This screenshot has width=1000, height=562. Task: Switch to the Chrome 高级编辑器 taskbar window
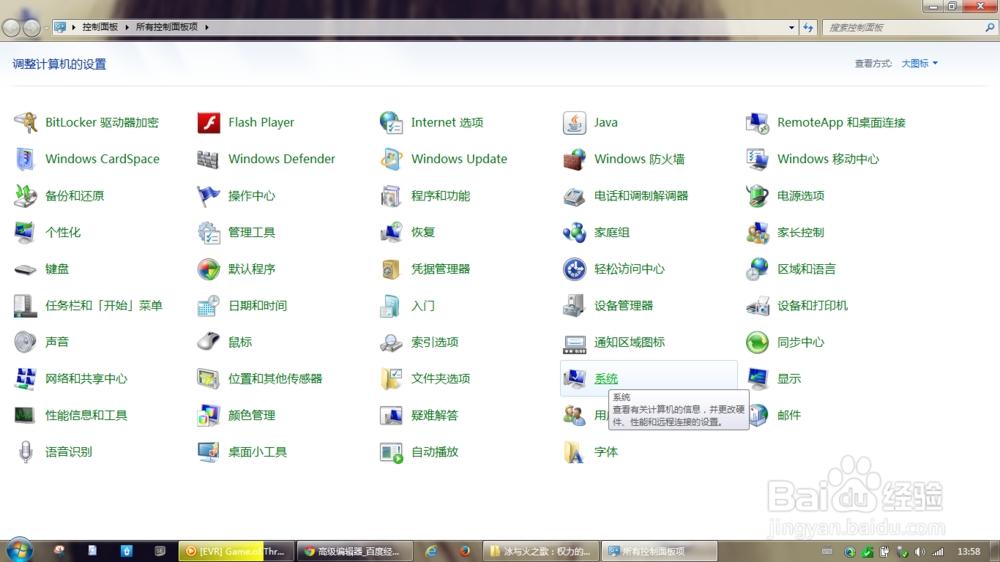(354, 551)
